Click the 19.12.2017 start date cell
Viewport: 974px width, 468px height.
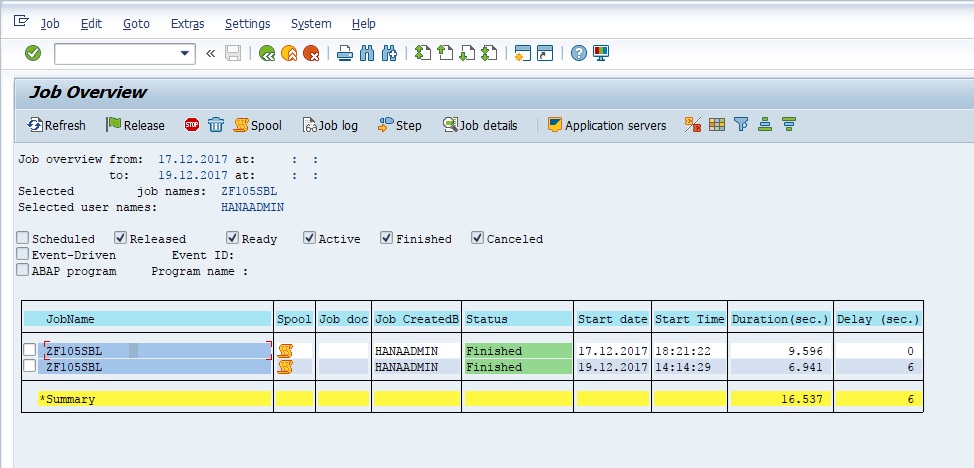pyautogui.click(x=612, y=367)
